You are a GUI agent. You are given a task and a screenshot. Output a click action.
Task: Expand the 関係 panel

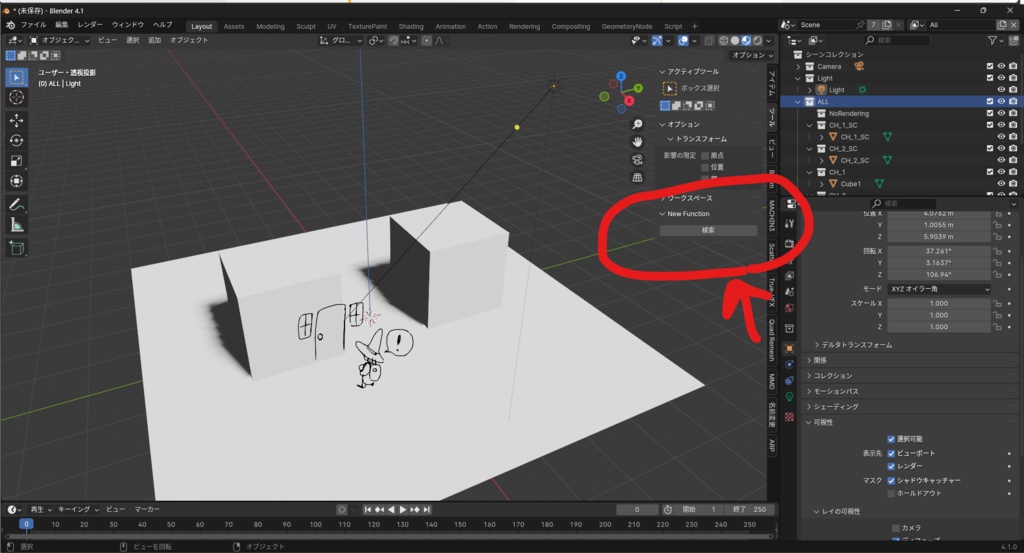817,360
